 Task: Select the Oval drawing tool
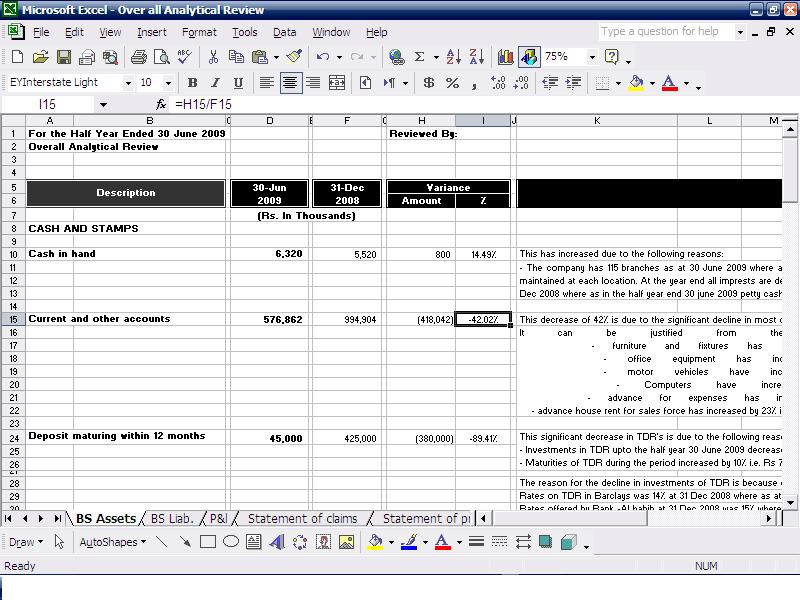tap(230, 541)
